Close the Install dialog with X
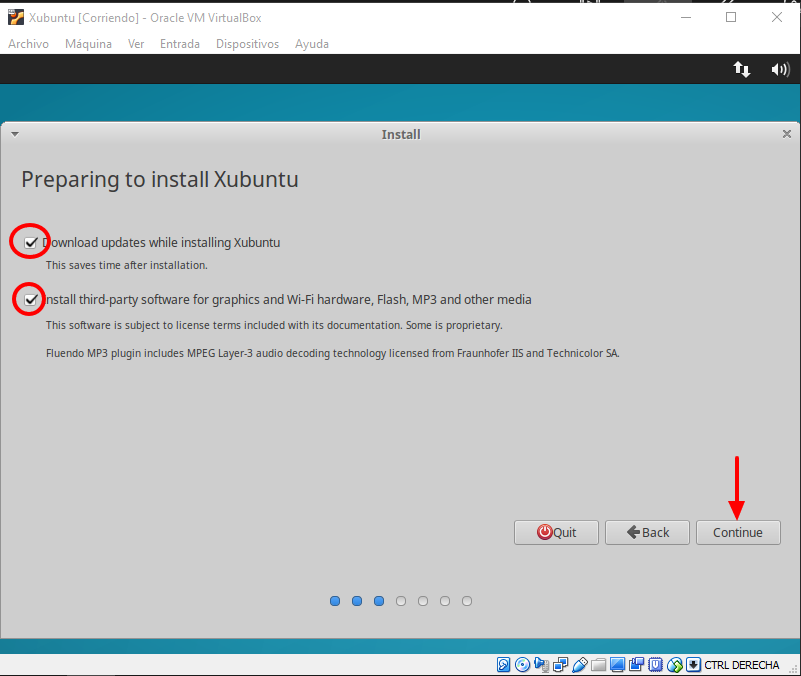The image size is (801, 676). pos(787,134)
